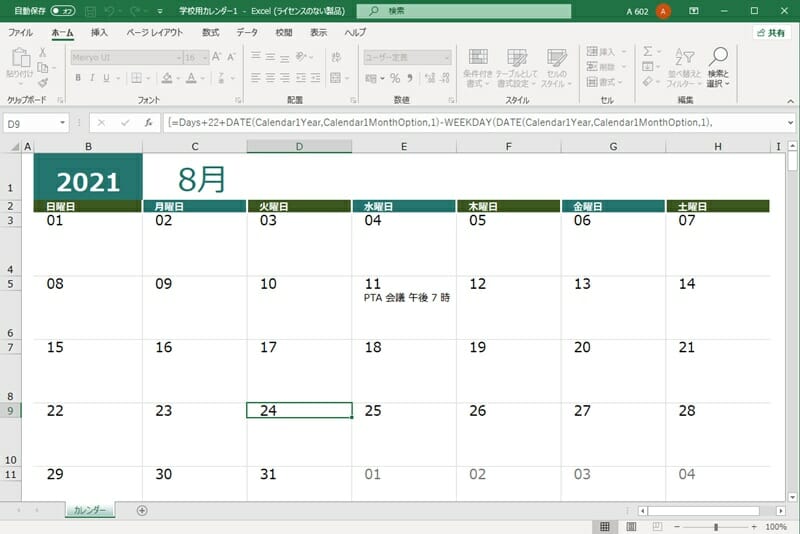
Task: Toggle italic formatting with the I button
Action: pyautogui.click(x=92, y=78)
